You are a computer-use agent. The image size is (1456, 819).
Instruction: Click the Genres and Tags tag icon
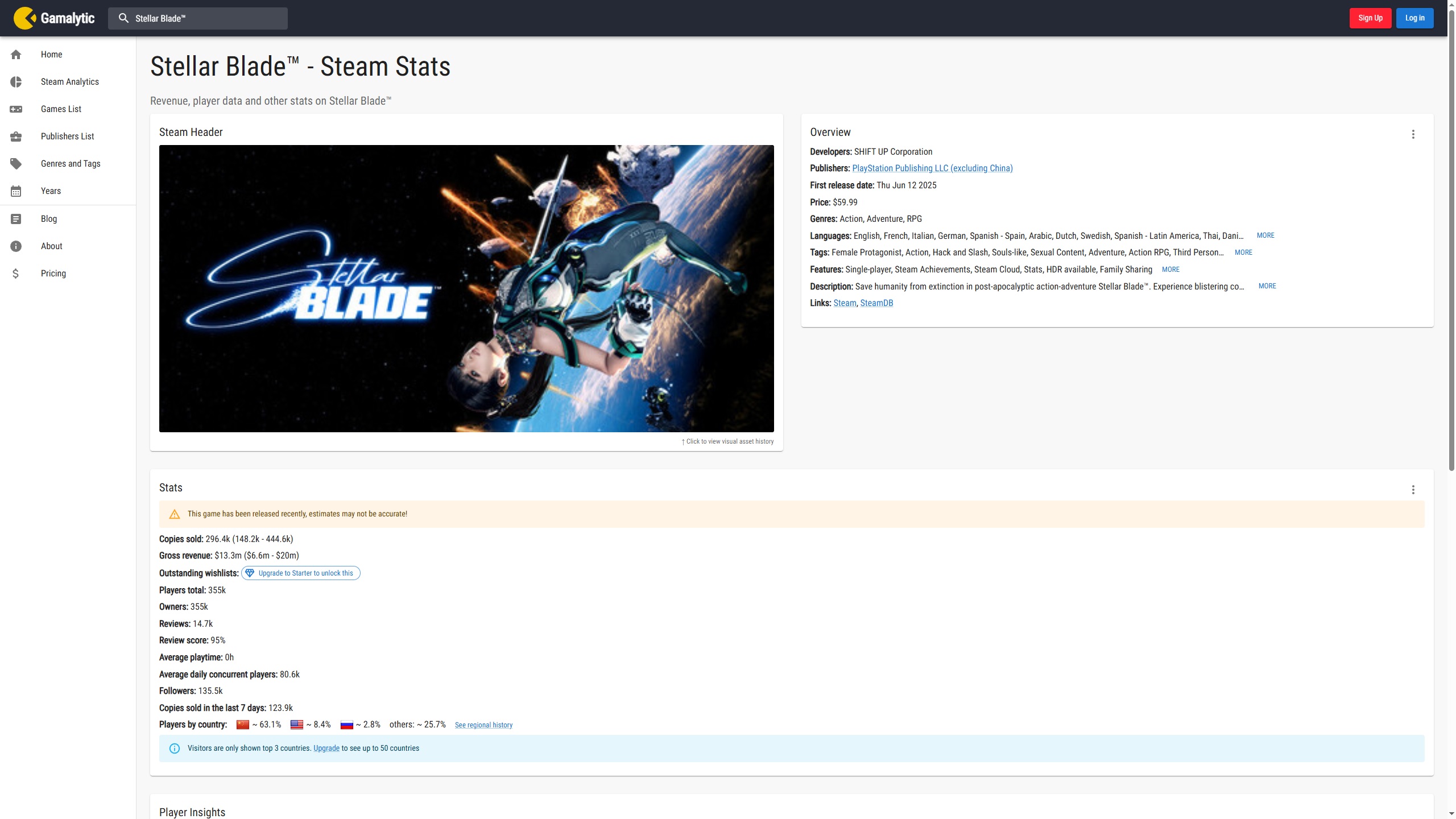tap(16, 164)
